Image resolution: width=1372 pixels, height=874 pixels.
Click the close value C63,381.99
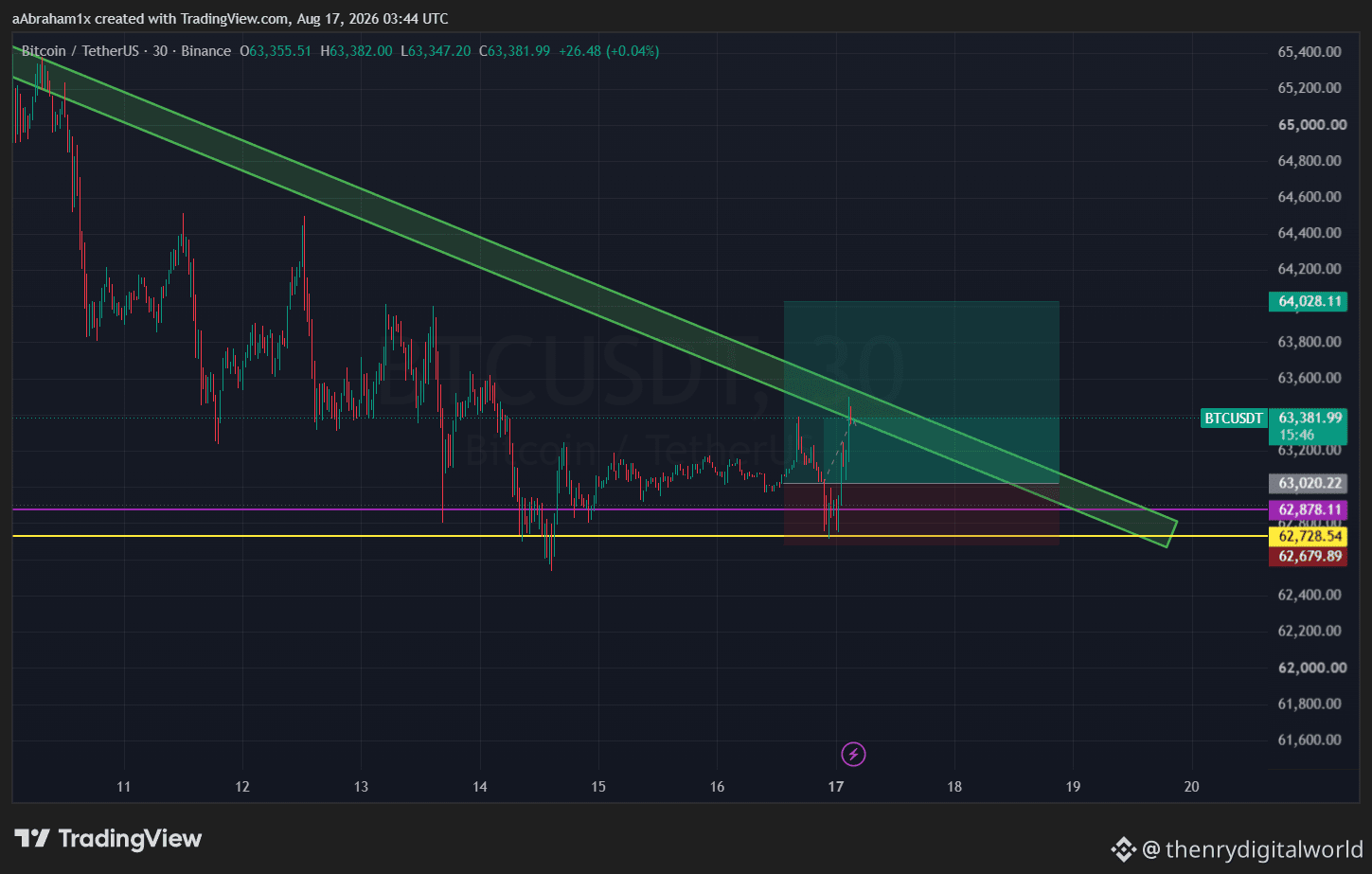(514, 51)
